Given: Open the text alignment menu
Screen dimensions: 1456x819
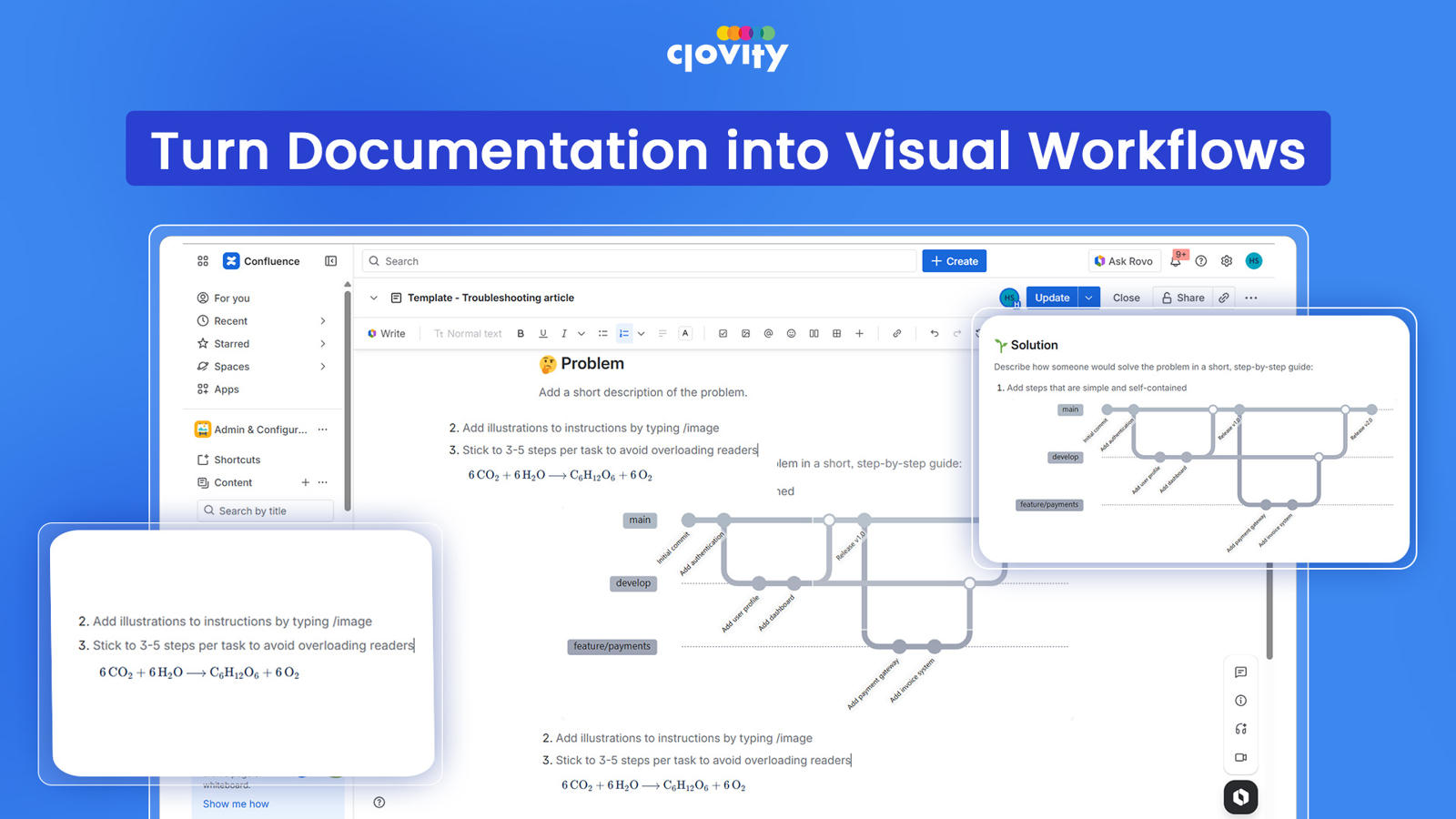Looking at the screenshot, I should point(662,334).
